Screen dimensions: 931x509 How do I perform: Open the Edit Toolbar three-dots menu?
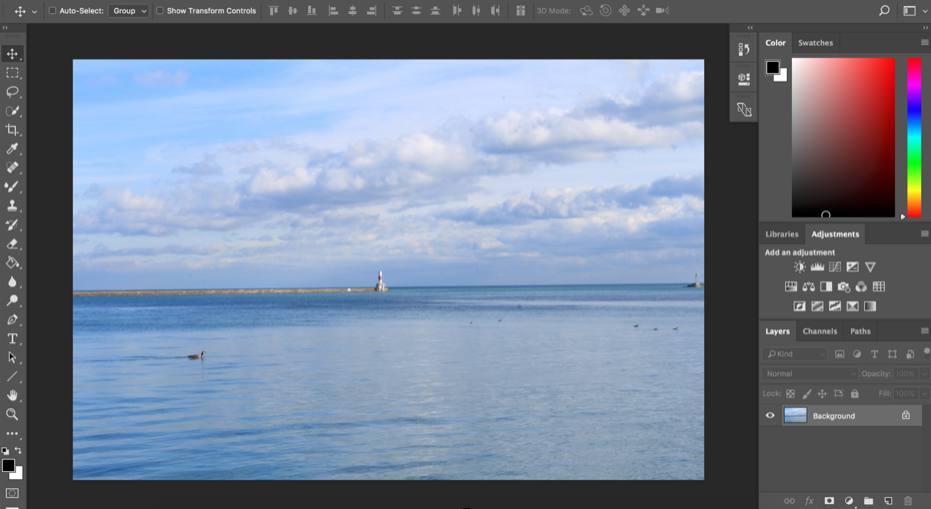12,434
